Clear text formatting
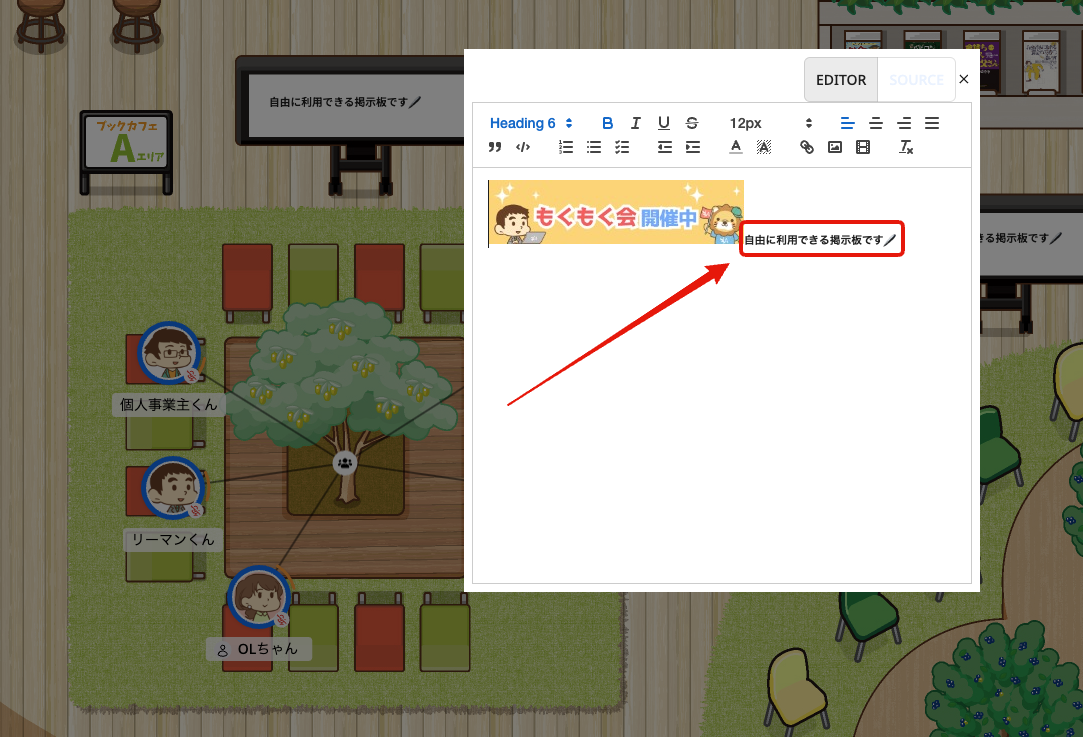 point(905,147)
